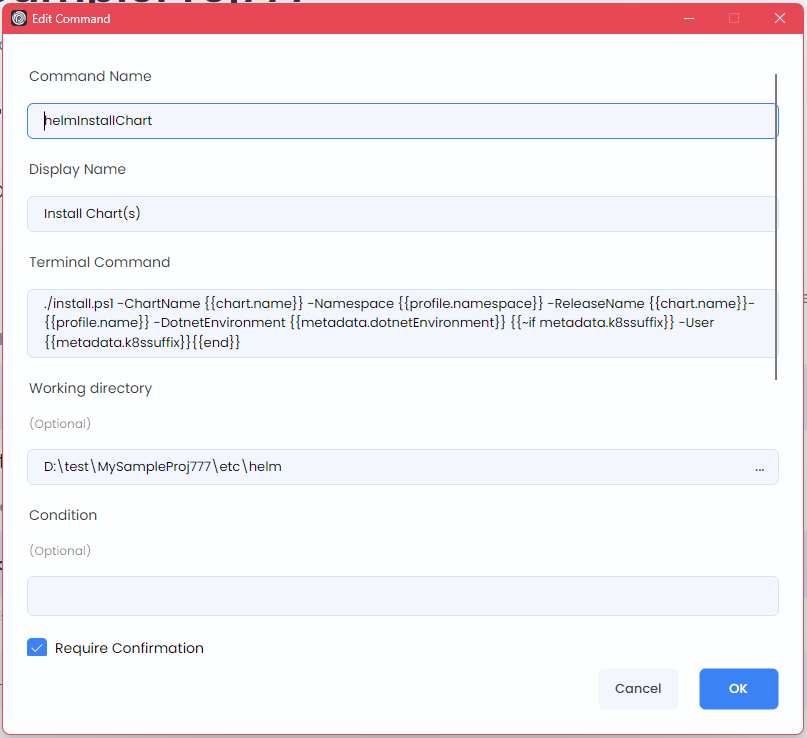Confirm changes with the OK button

[x=738, y=688]
